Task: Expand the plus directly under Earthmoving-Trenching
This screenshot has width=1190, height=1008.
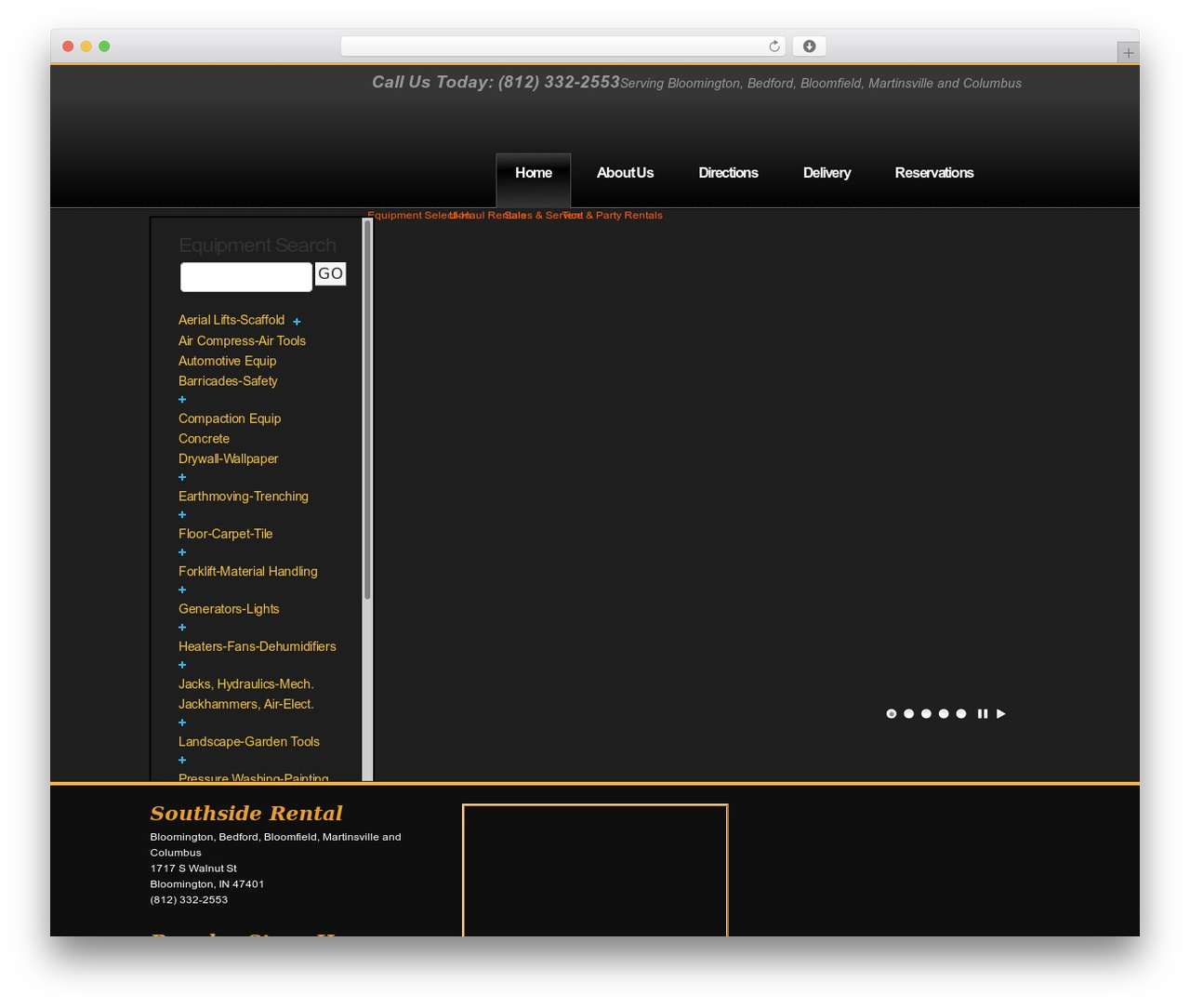Action: [182, 515]
